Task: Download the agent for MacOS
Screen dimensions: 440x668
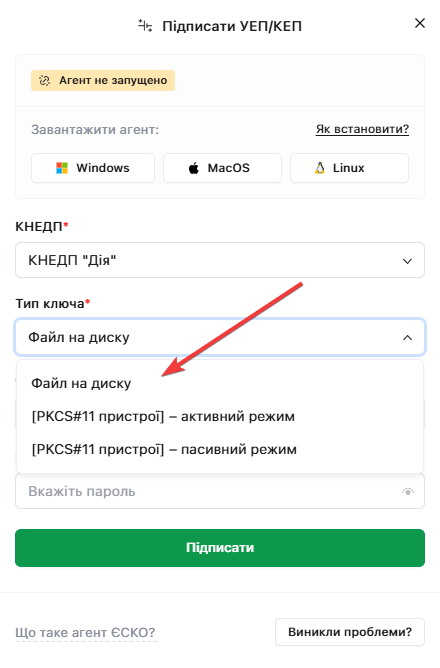Action: [x=222, y=168]
